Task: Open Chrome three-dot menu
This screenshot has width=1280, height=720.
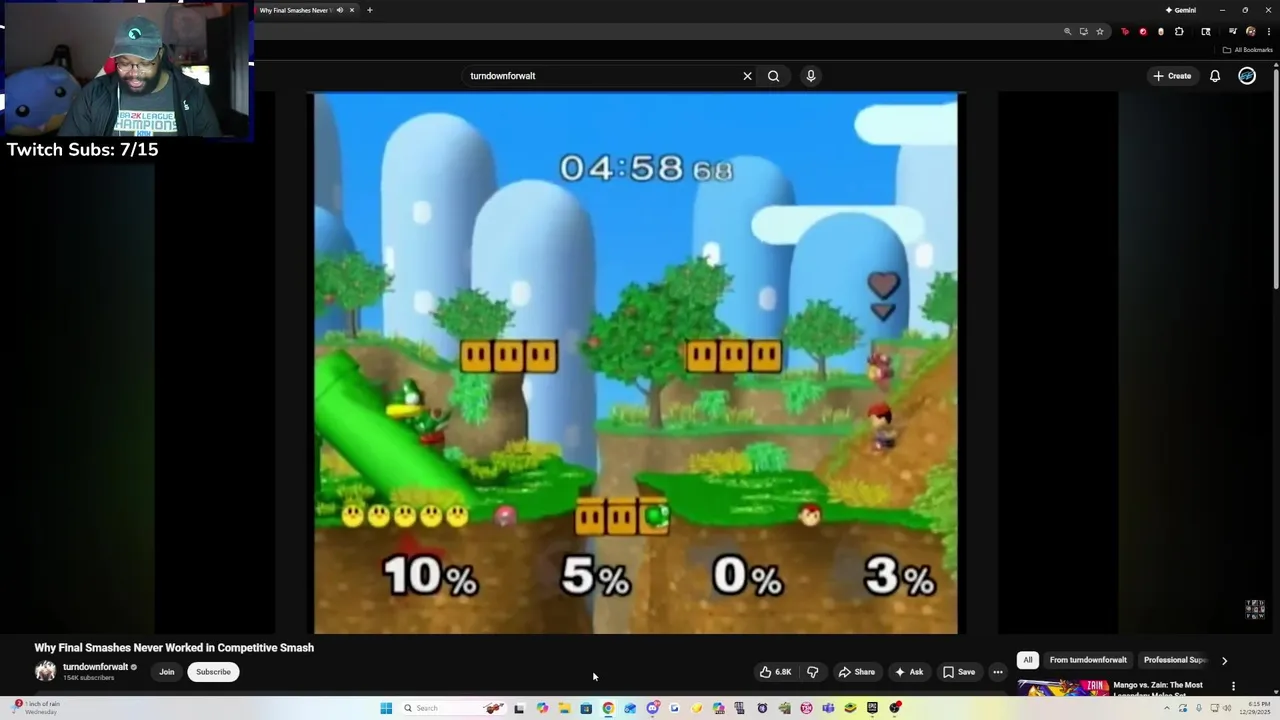Action: pyautogui.click(x=1269, y=32)
